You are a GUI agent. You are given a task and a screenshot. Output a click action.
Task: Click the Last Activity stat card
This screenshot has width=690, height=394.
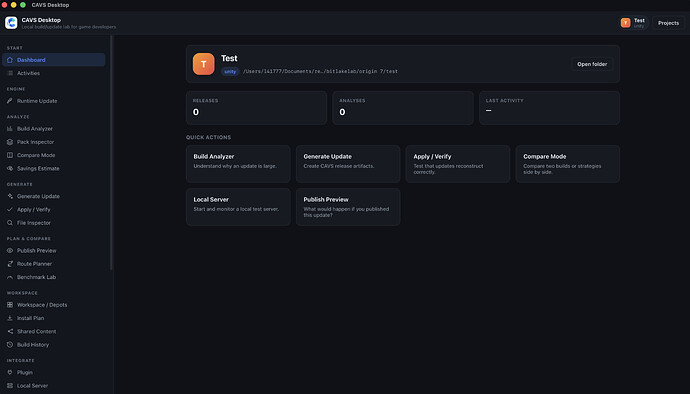[x=549, y=108]
